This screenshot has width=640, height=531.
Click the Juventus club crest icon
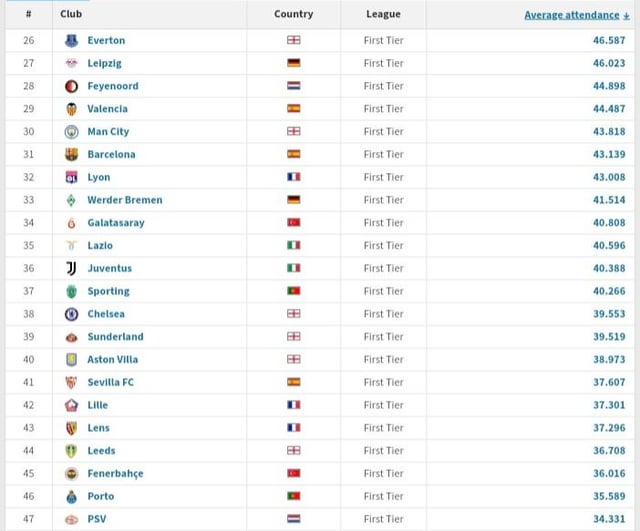coord(71,268)
